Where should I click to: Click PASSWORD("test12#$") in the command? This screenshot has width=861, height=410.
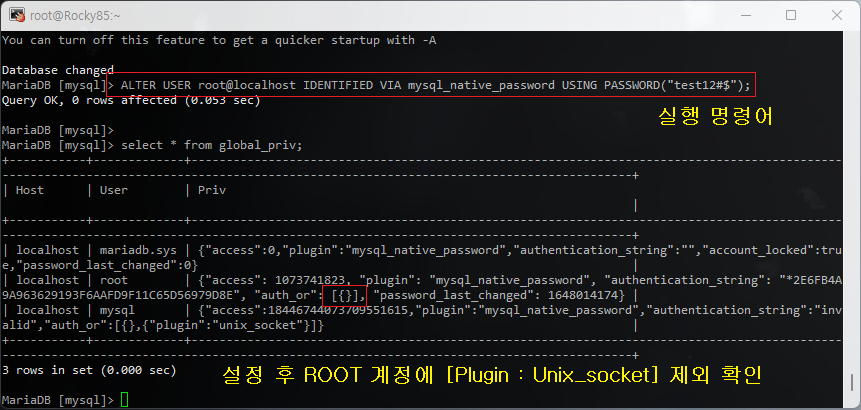pyautogui.click(x=673, y=85)
